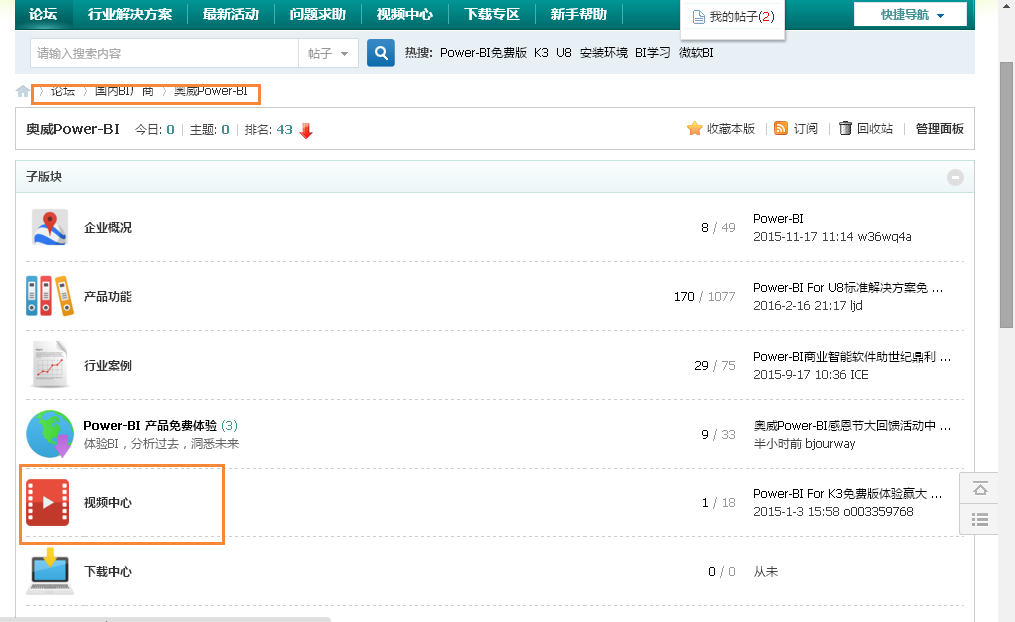Image resolution: width=1015 pixels, height=622 pixels.
Task: Open the 下载中心 sub-forum title
Action: point(107,572)
